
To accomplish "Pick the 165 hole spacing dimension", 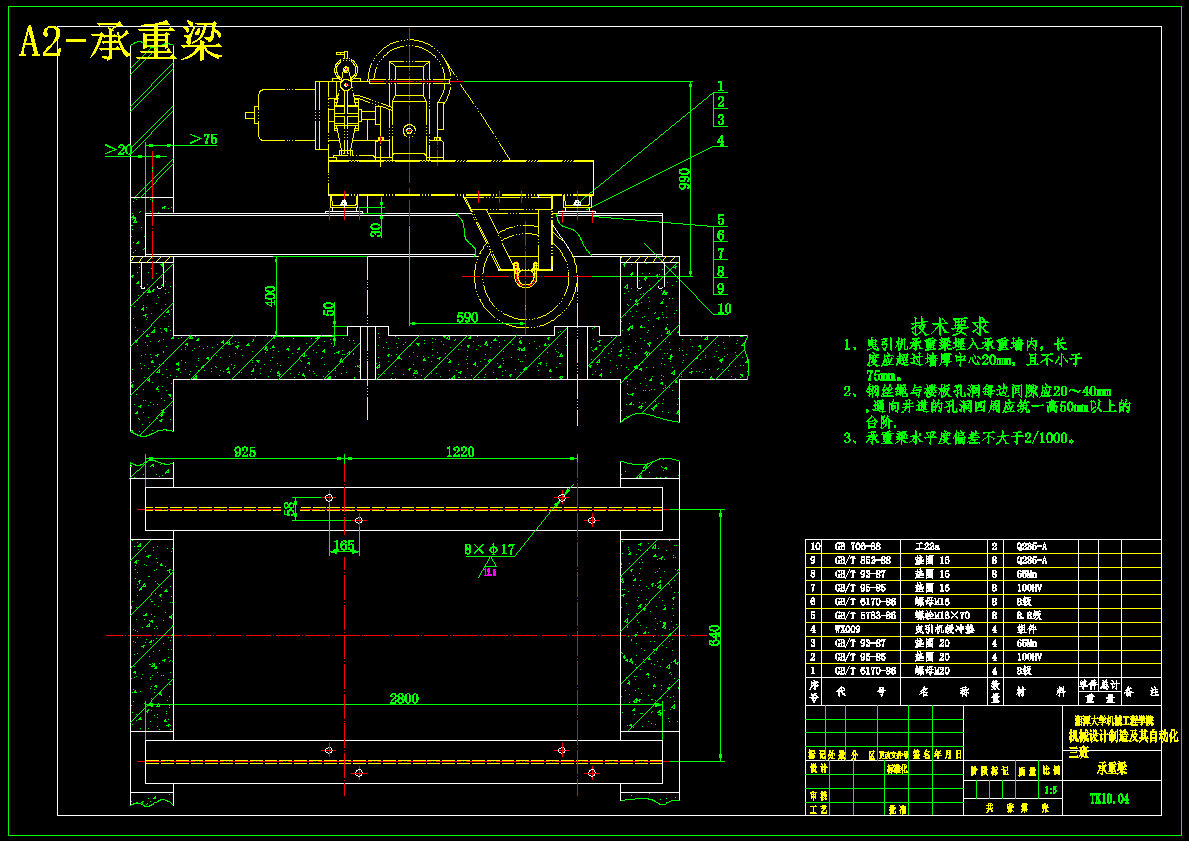I will (x=344, y=545).
